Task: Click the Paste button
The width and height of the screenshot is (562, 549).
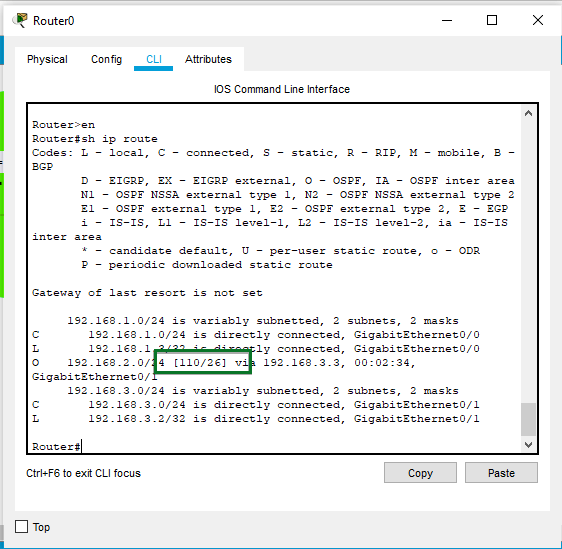Action: (x=501, y=473)
